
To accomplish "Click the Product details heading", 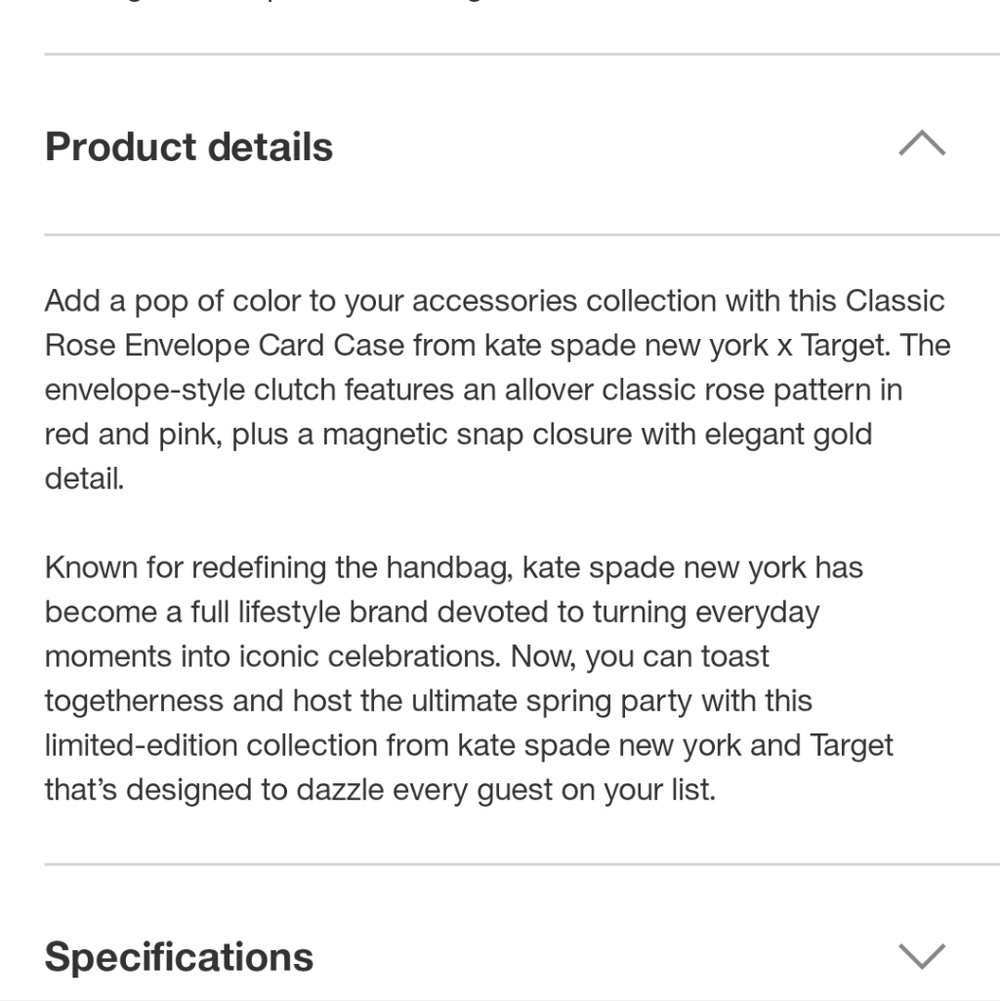I will pos(189,147).
